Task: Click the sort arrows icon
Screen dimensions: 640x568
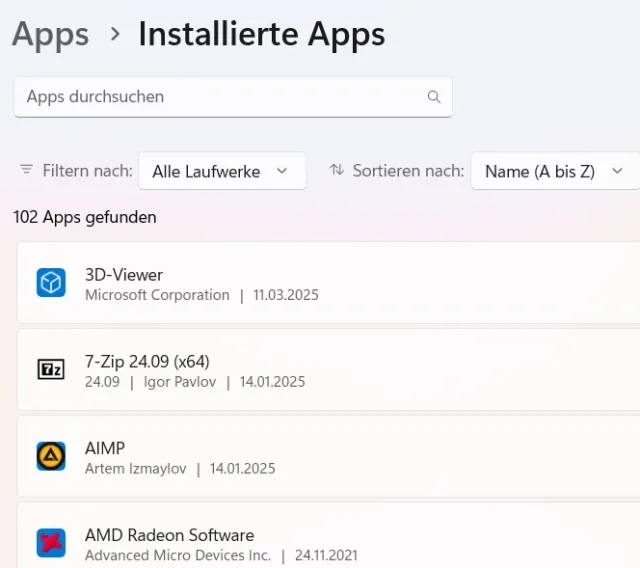Action: point(337,169)
